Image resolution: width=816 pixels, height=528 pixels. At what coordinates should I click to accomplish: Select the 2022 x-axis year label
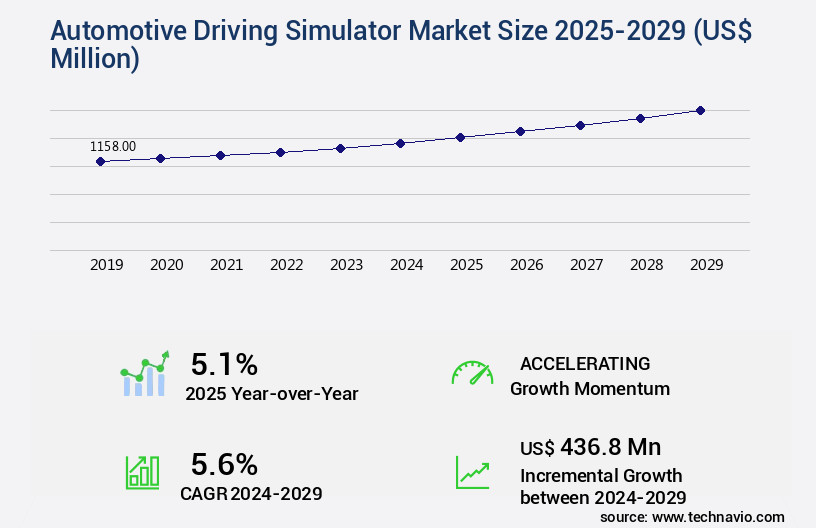[286, 265]
